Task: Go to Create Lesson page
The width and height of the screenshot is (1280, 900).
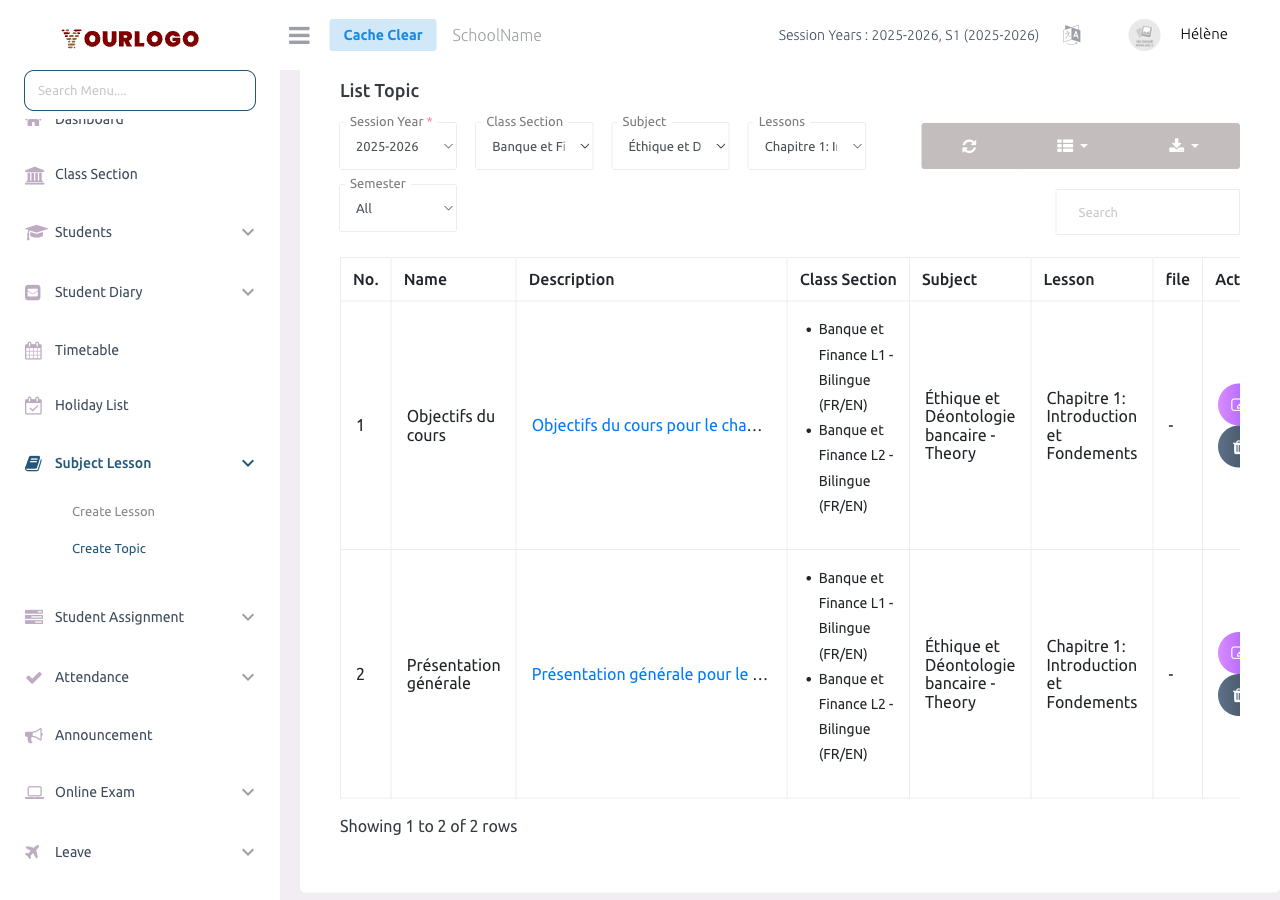Action: coord(113,511)
